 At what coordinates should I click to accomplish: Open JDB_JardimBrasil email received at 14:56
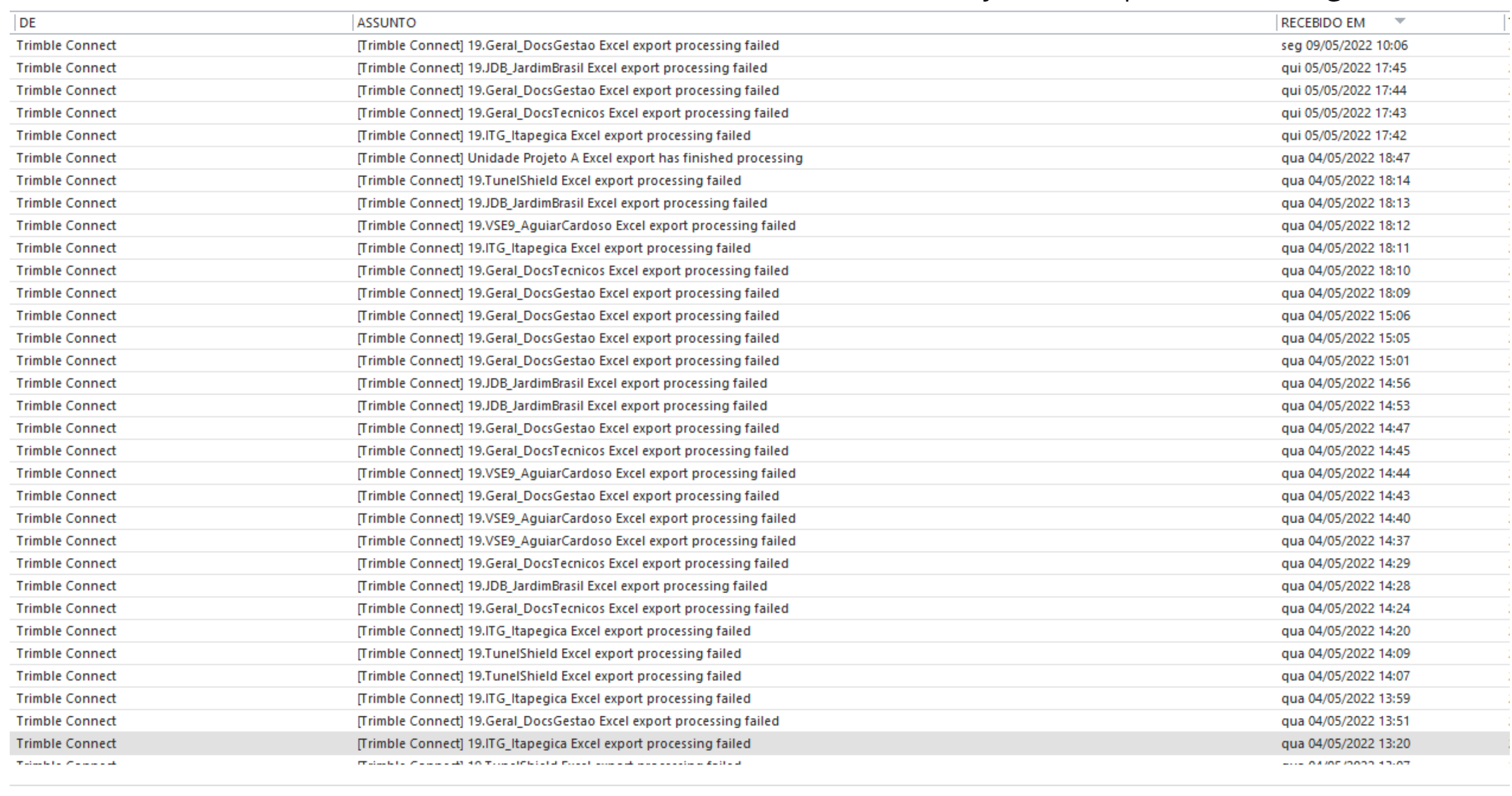(x=759, y=383)
